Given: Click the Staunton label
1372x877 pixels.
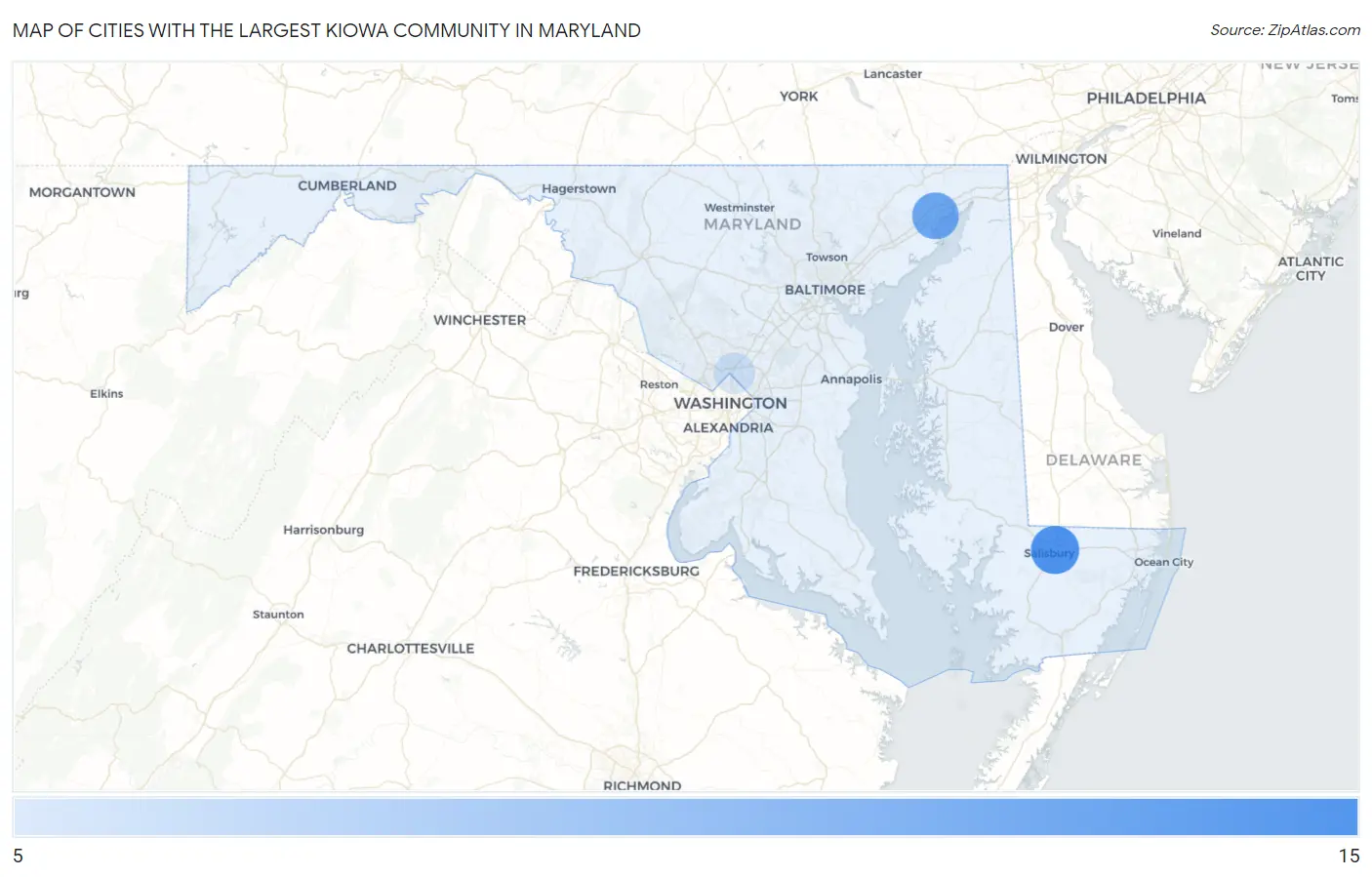Looking at the screenshot, I should pyautogui.click(x=278, y=615).
